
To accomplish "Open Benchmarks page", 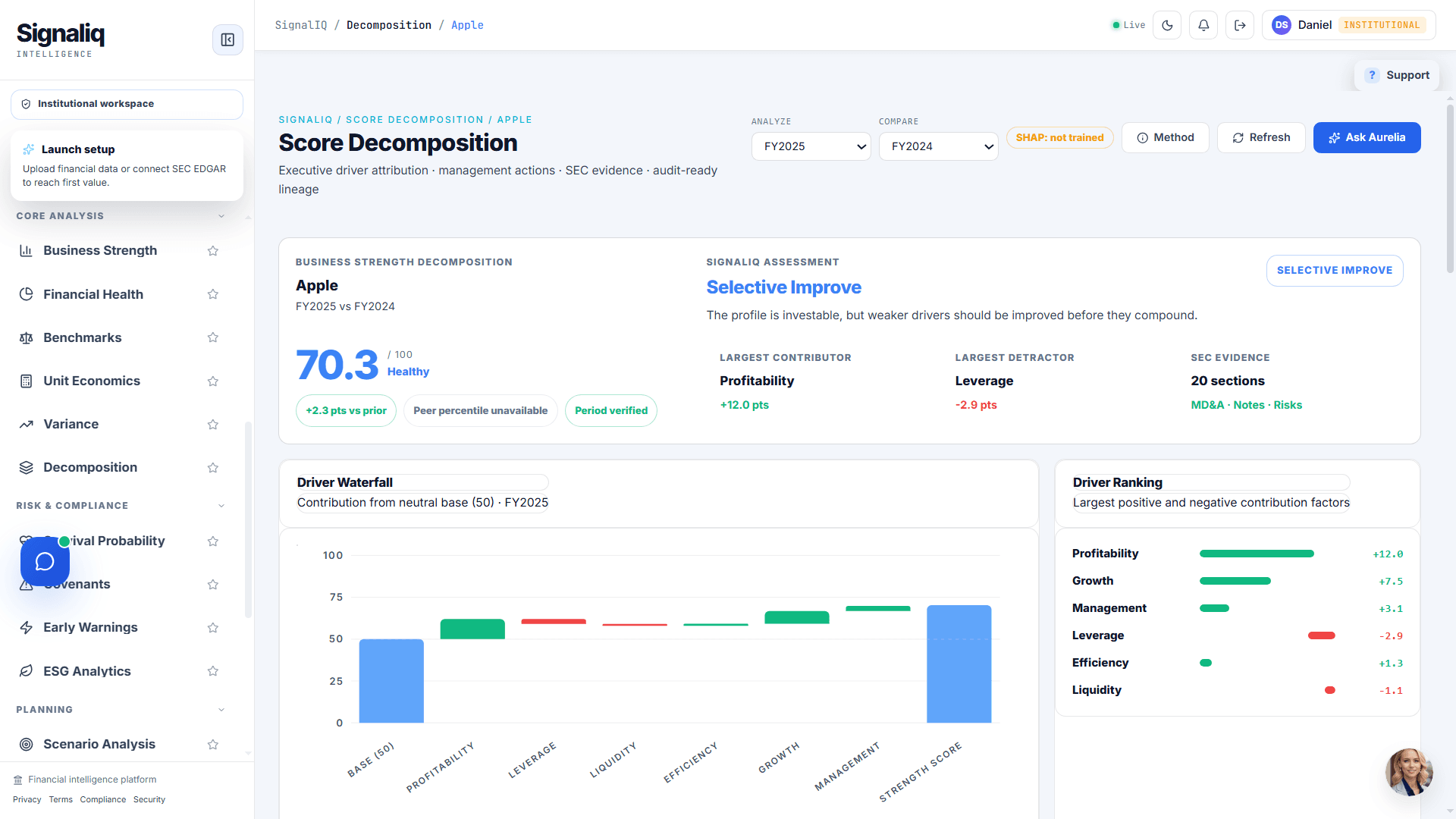I will [83, 337].
